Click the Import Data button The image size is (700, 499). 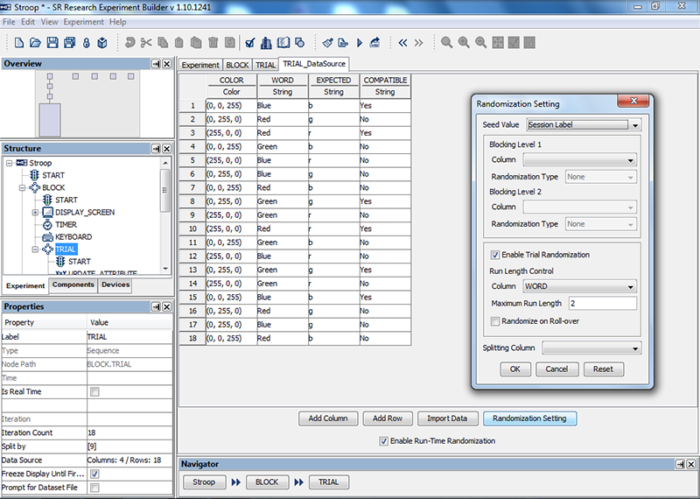445,418
